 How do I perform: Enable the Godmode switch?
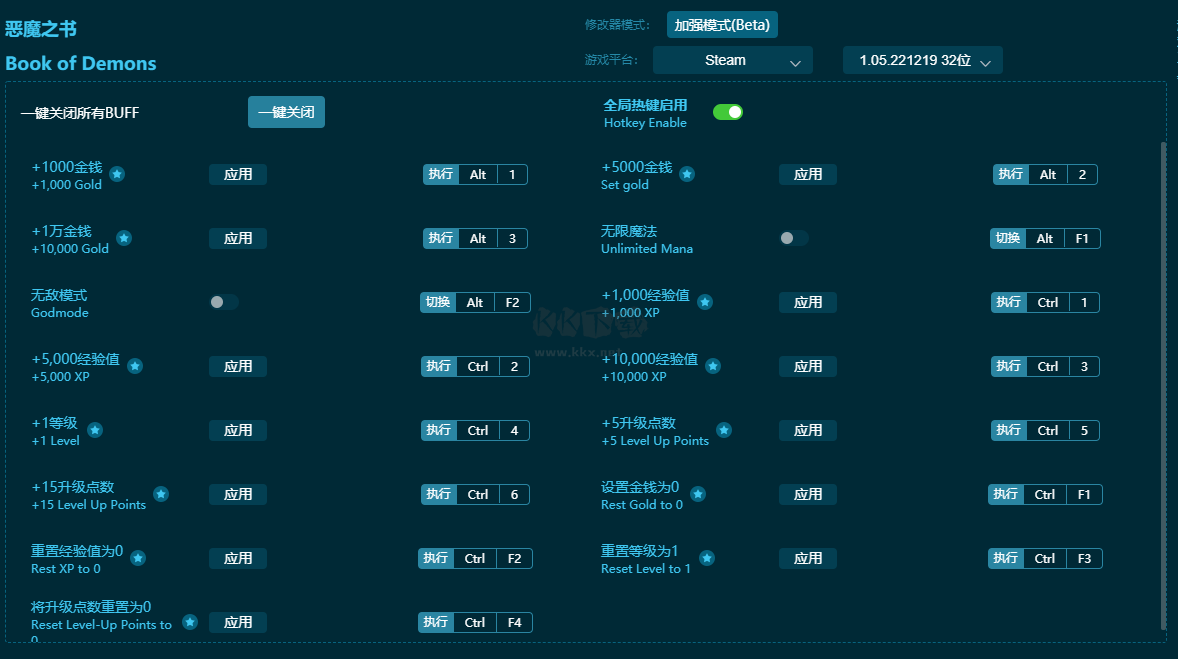click(224, 302)
